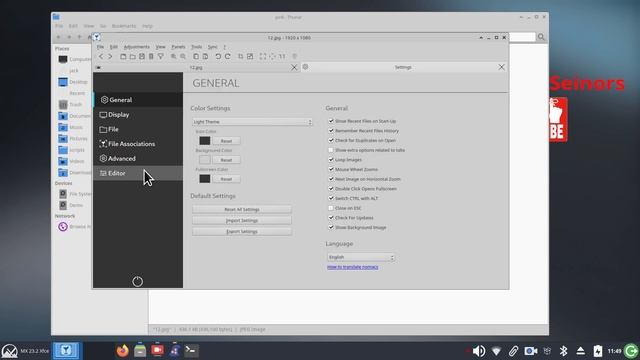
Task: Click the 1:1 actual size toolbar icon
Action: click(282, 56)
